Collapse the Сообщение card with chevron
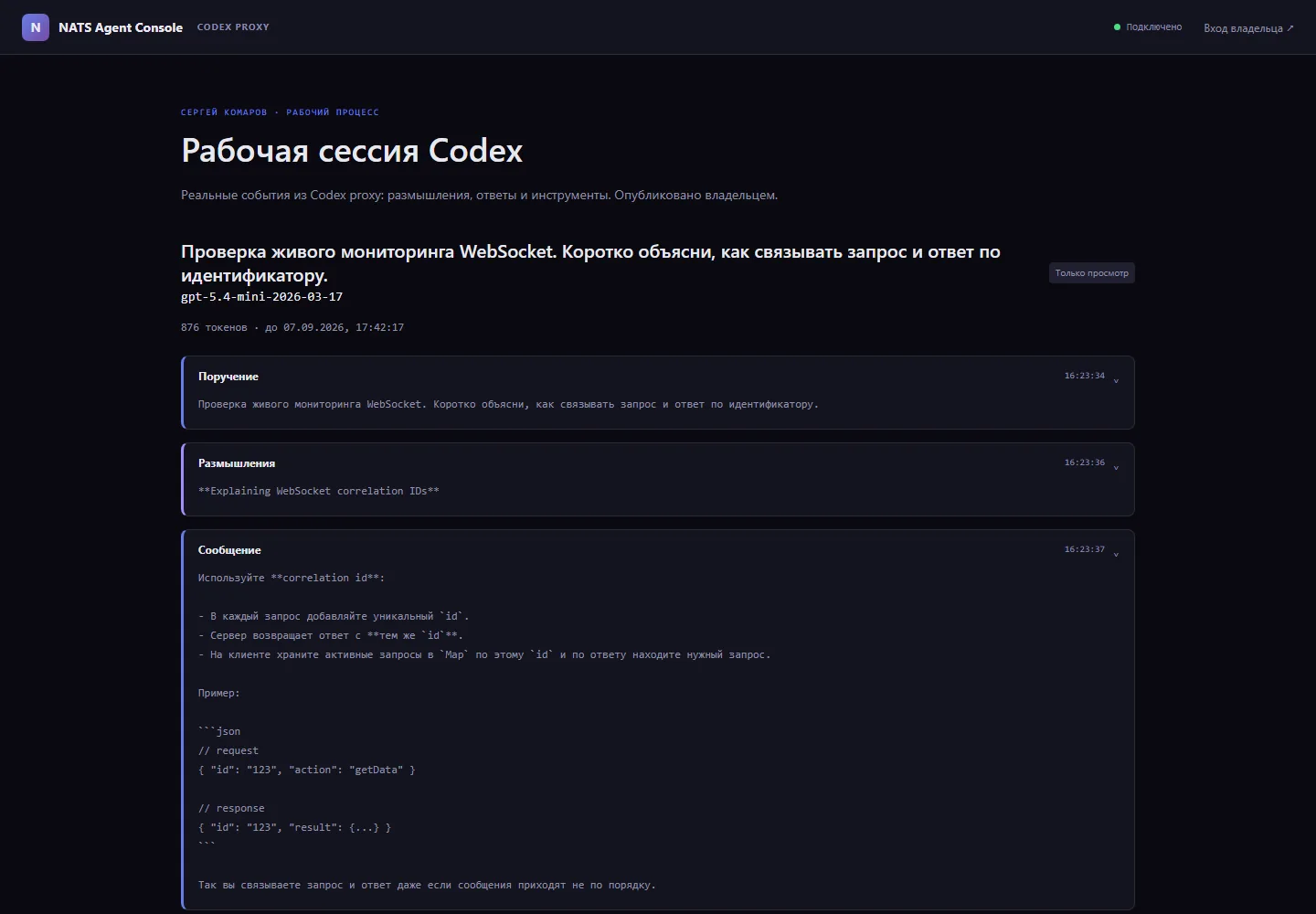Viewport: 1316px width, 914px height. (x=1116, y=553)
